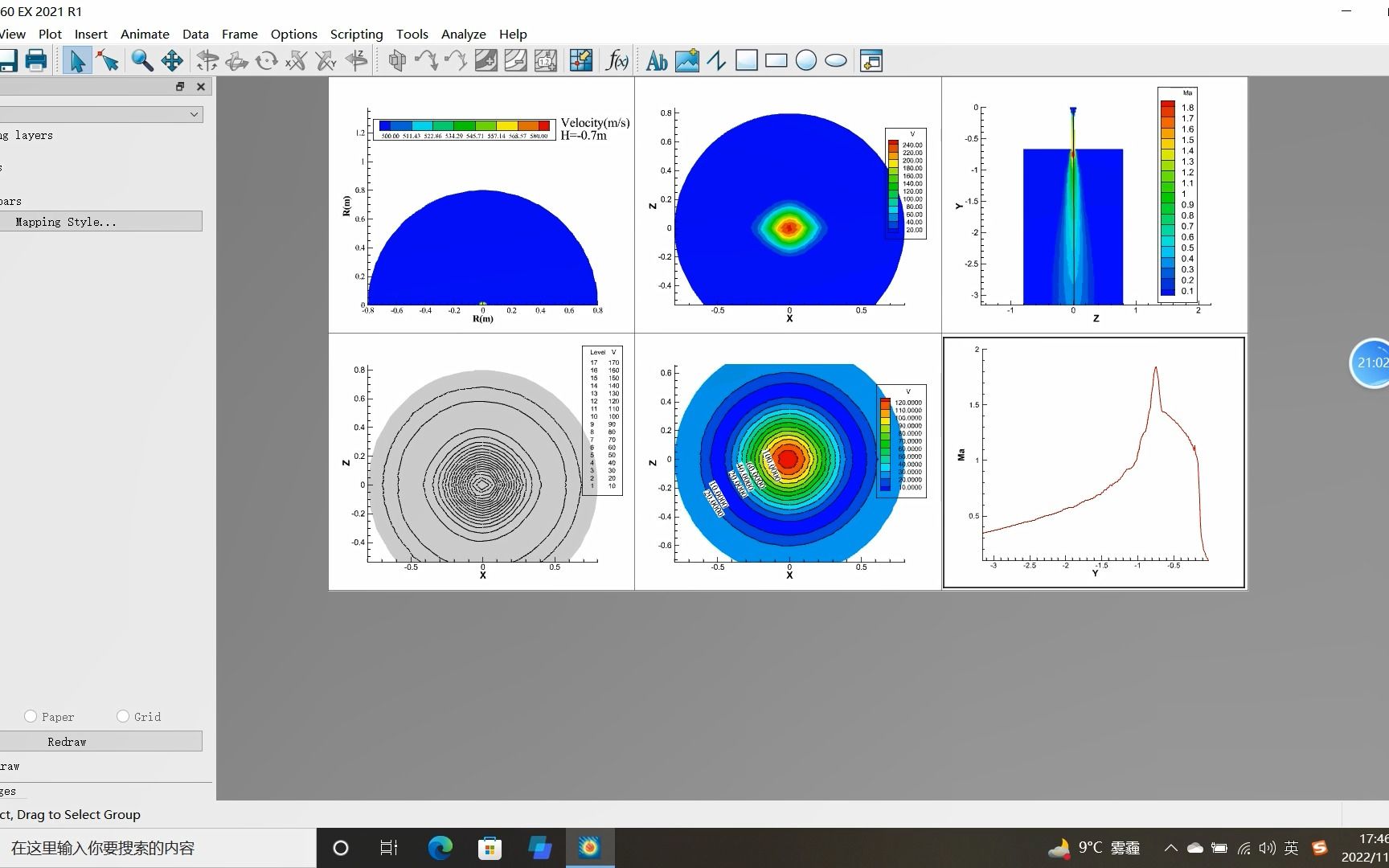Select the Paper snap radio button
This screenshot has height=868, width=1389.
click(x=31, y=716)
